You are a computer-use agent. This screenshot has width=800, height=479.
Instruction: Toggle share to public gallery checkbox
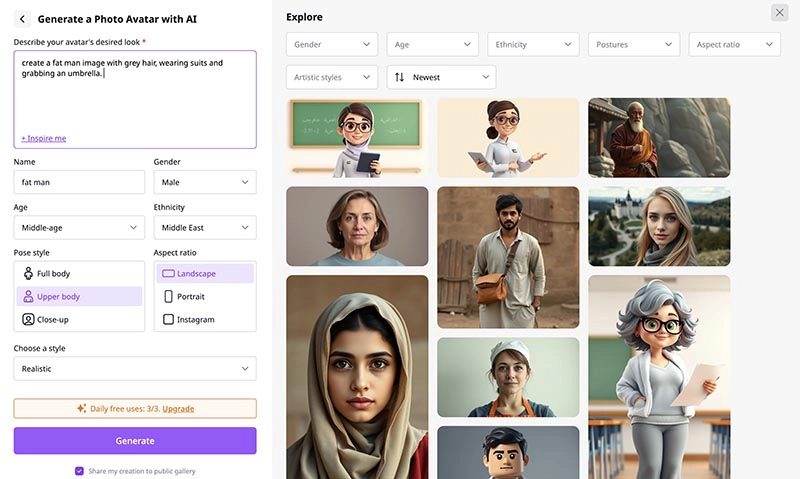click(80, 471)
